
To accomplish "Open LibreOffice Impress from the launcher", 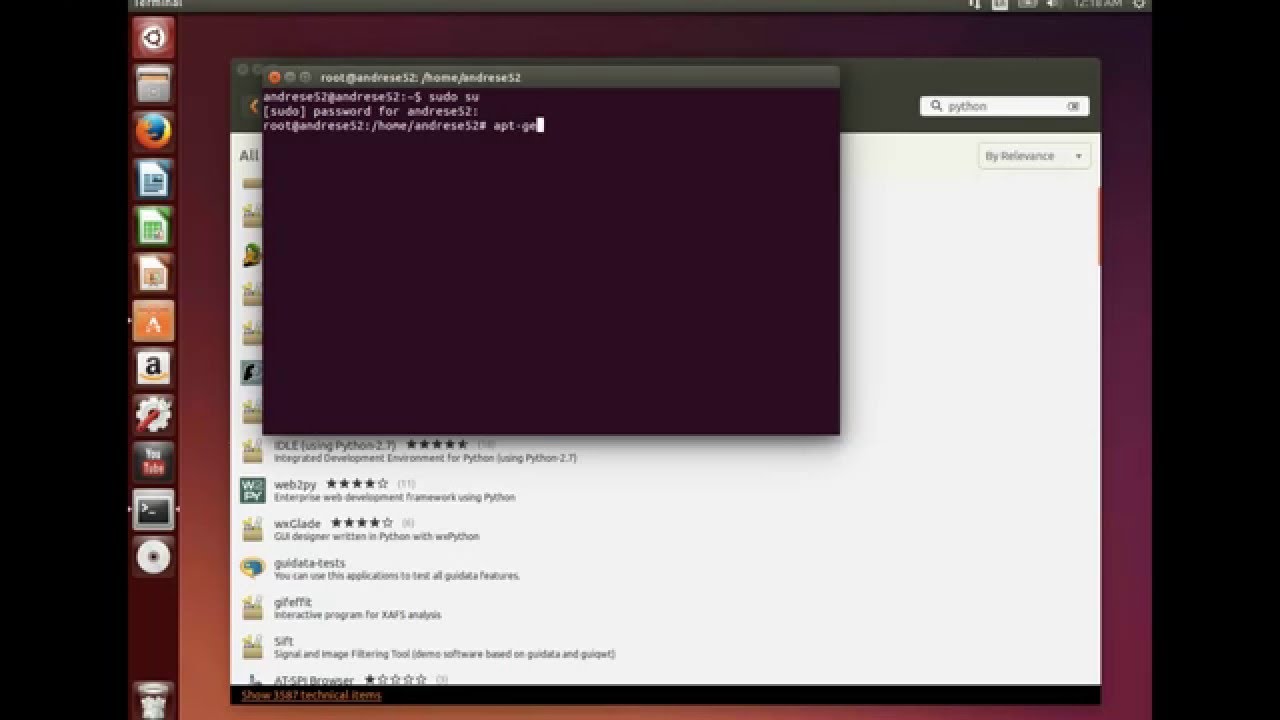I will pyautogui.click(x=153, y=274).
